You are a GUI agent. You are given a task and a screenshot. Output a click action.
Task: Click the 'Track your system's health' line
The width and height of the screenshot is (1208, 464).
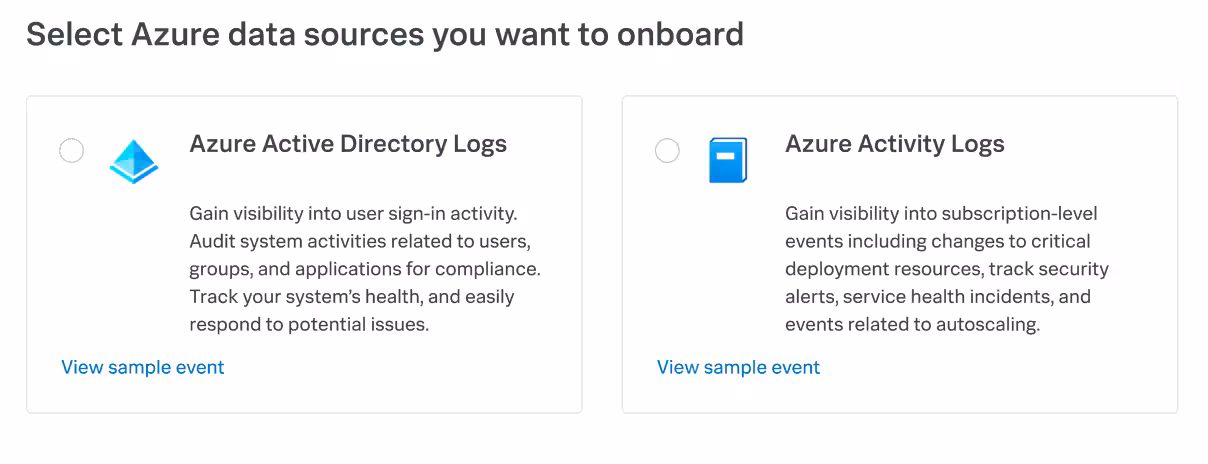351,297
